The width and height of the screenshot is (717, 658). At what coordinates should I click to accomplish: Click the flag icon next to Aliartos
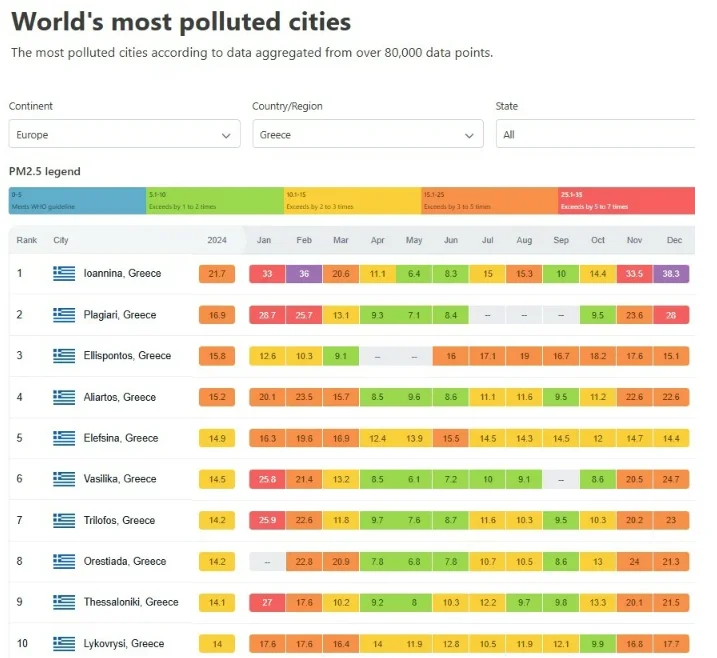point(64,397)
